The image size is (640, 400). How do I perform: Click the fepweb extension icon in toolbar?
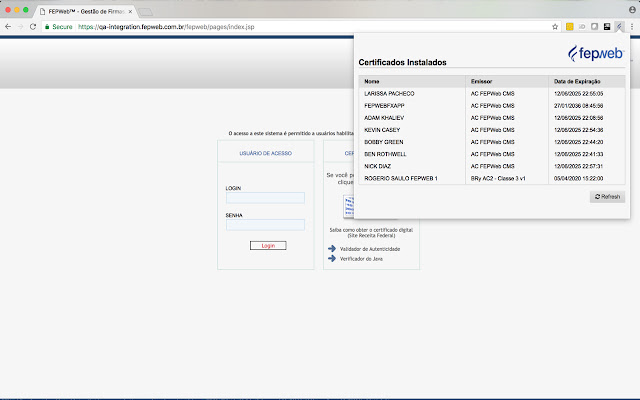point(619,27)
